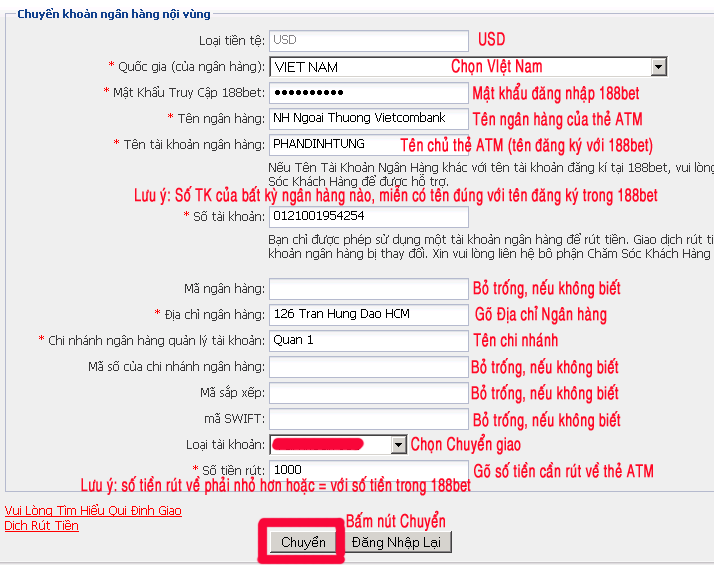Click the Loại tài khoản label
The image size is (714, 569).
(x=225, y=445)
